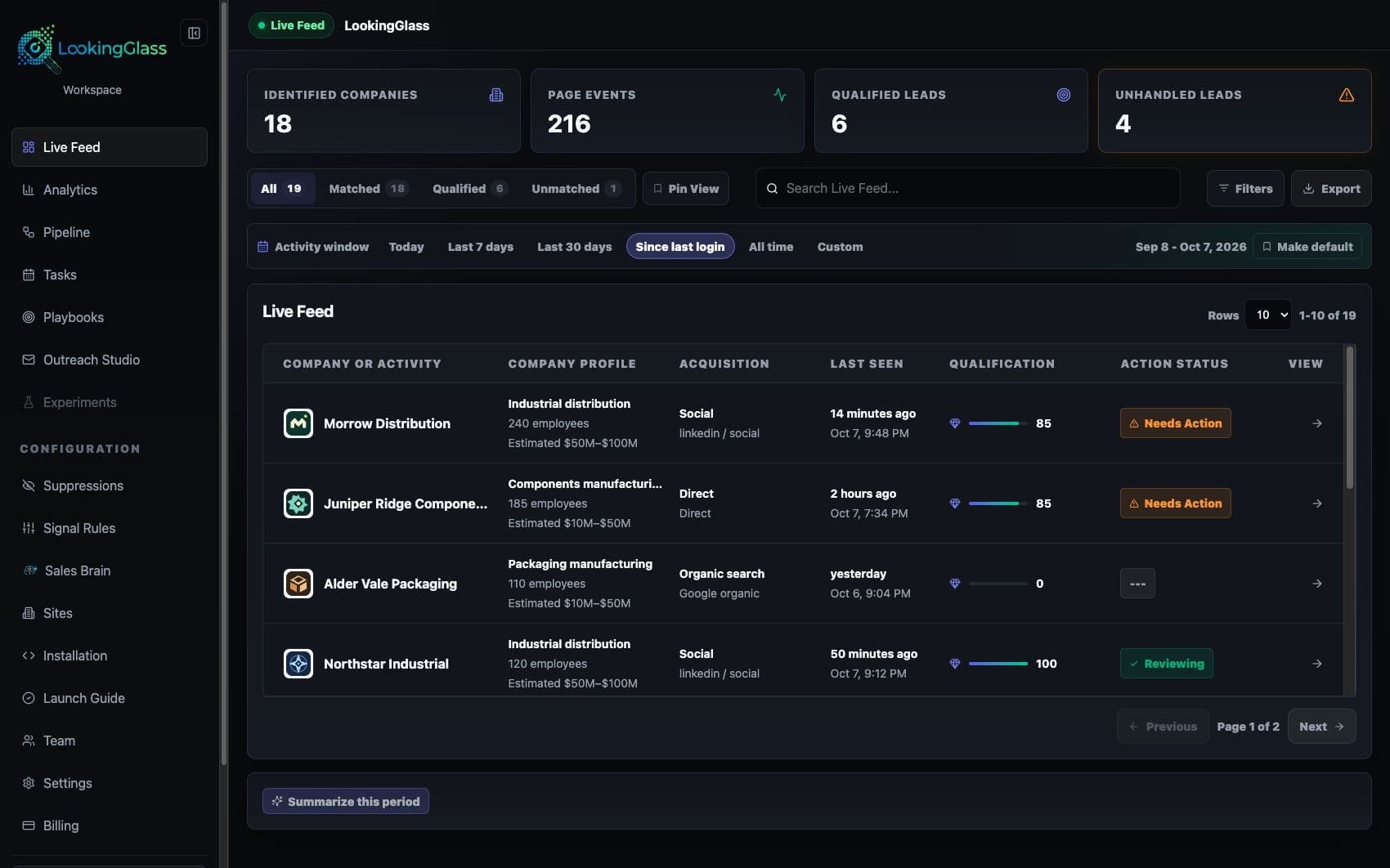Open the Custom activity window picker
This screenshot has height=868, width=1390.
[840, 247]
